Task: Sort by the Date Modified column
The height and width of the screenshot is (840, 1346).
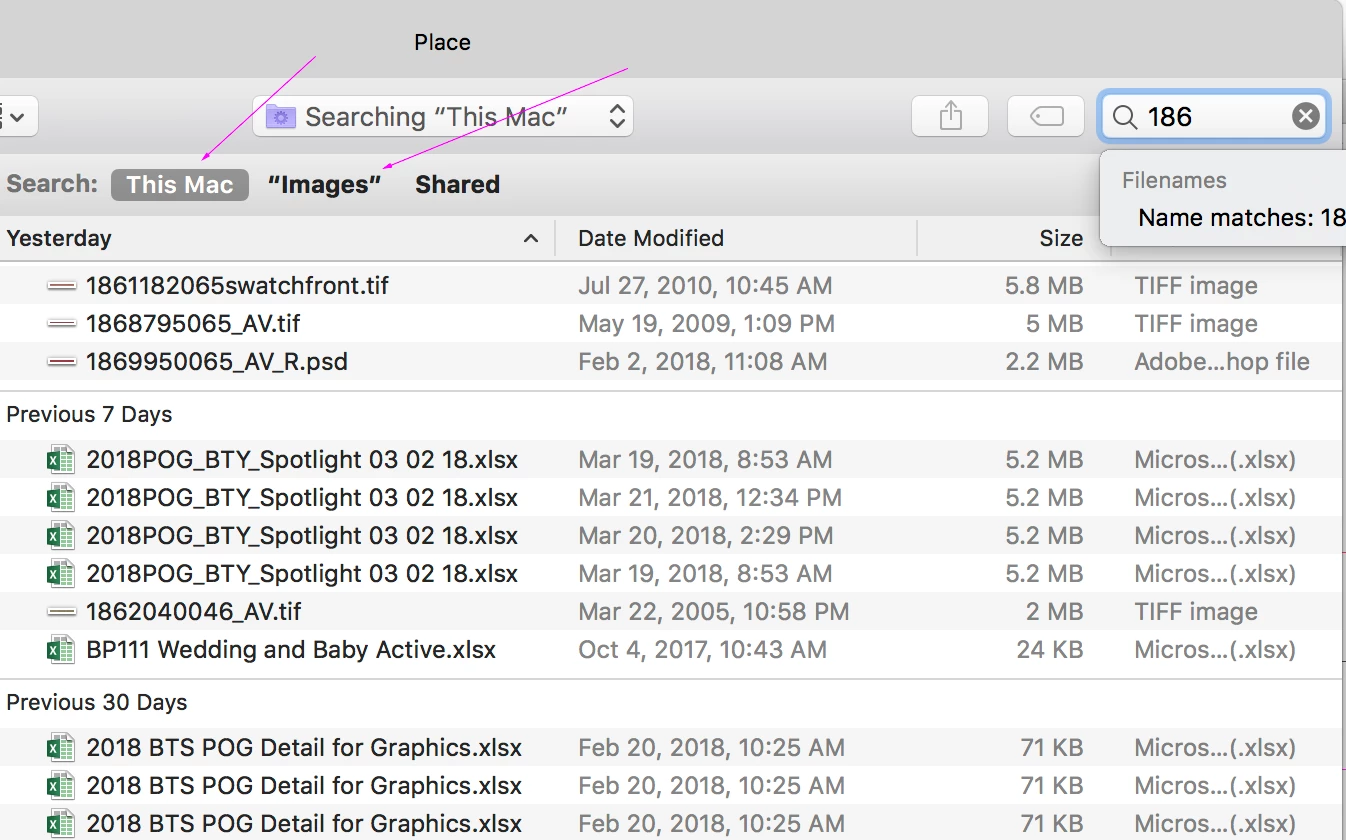Action: tap(651, 238)
